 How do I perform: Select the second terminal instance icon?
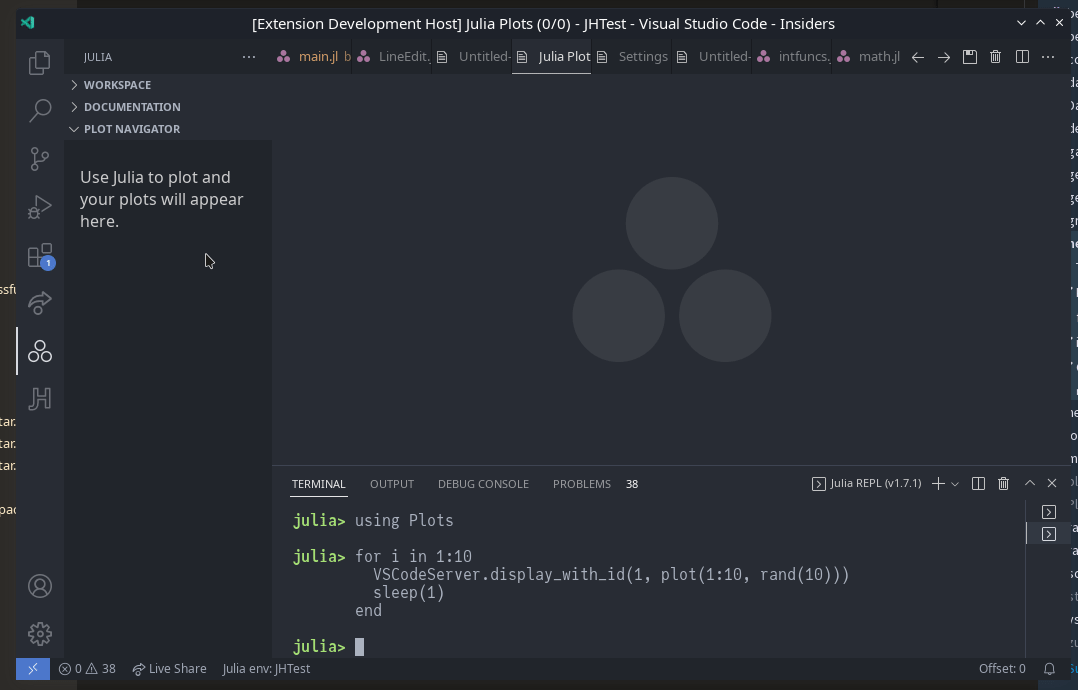point(1048,534)
